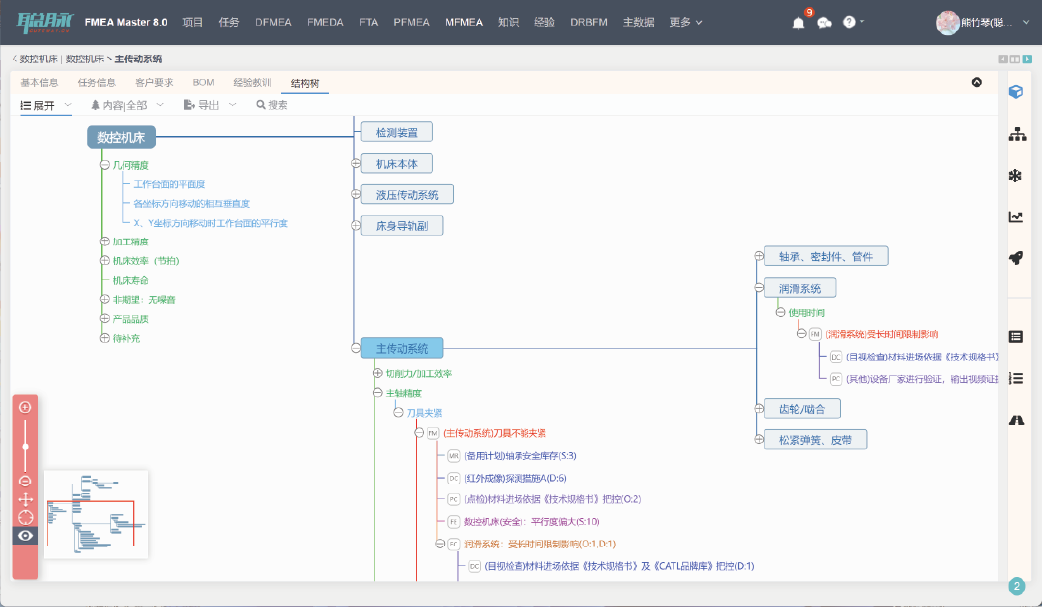Image resolution: width=1042 pixels, height=607 pixels.
Task: Click the 搜索 search field
Action: [x=277, y=104]
